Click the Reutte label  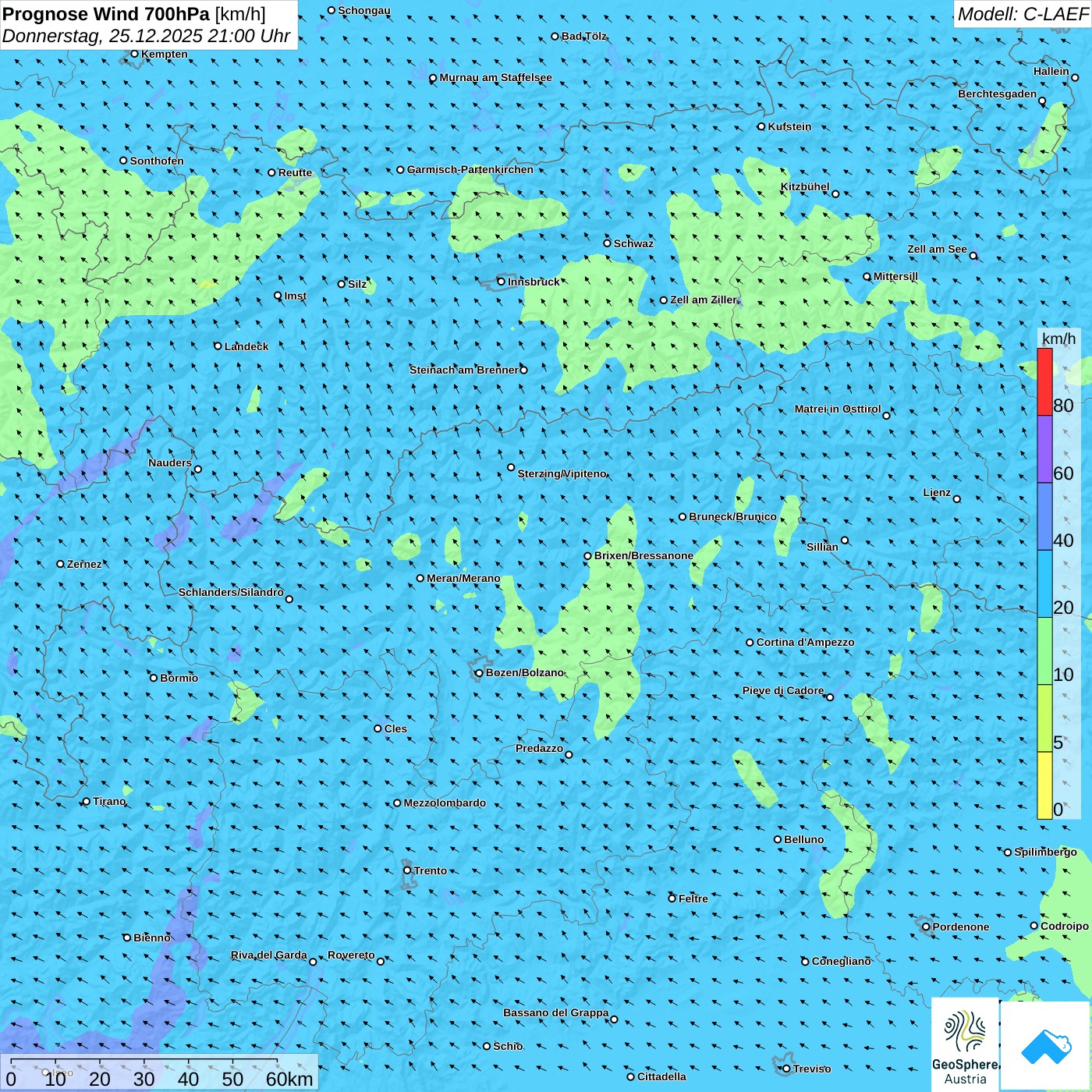[296, 172]
